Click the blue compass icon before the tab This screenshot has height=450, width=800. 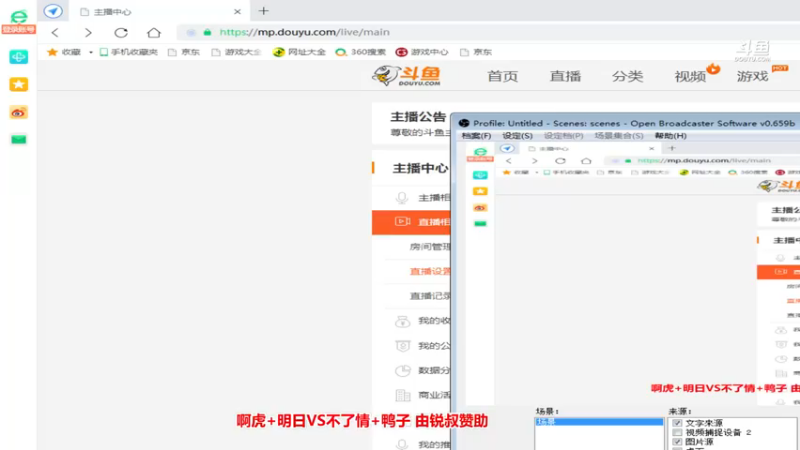[53, 11]
